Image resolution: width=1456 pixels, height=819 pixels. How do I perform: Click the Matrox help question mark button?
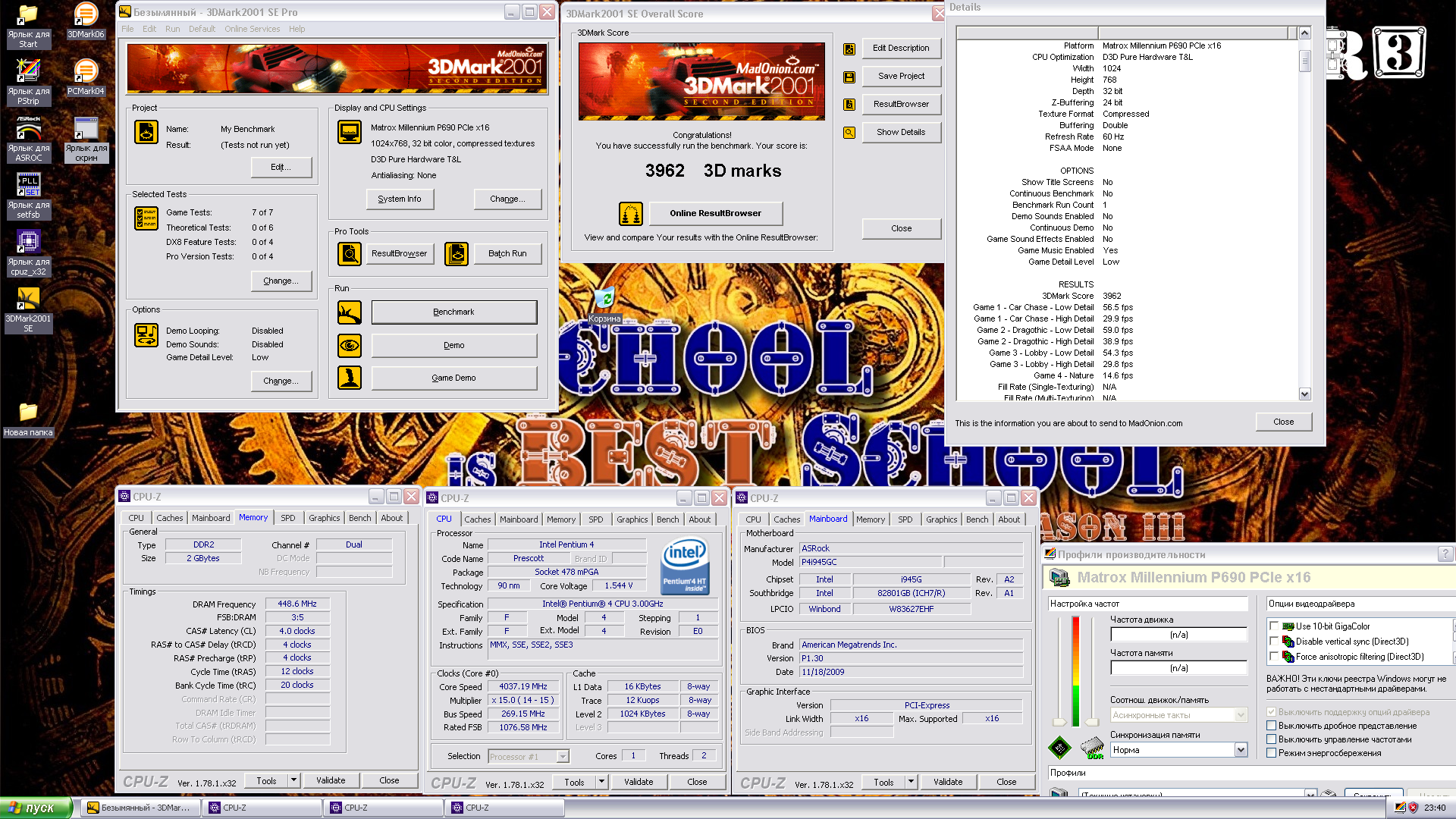(1445, 554)
